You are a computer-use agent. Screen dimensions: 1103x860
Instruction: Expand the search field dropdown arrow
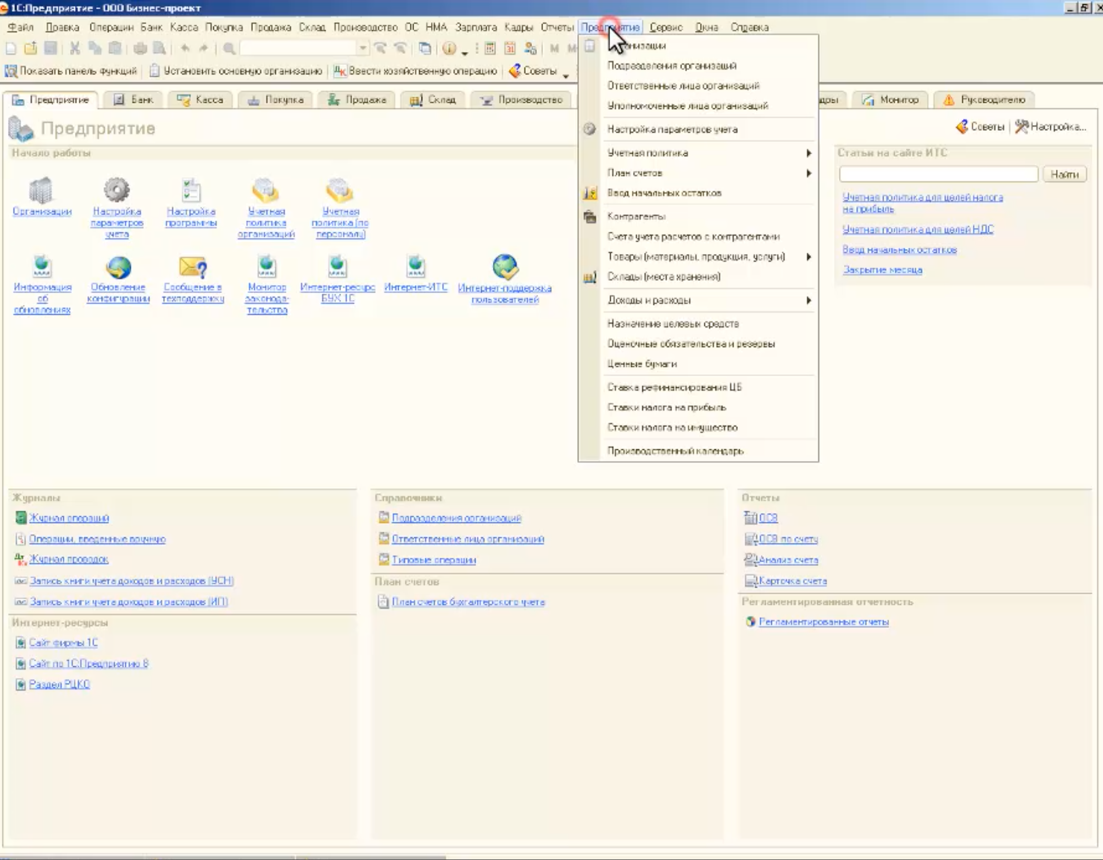coord(362,49)
